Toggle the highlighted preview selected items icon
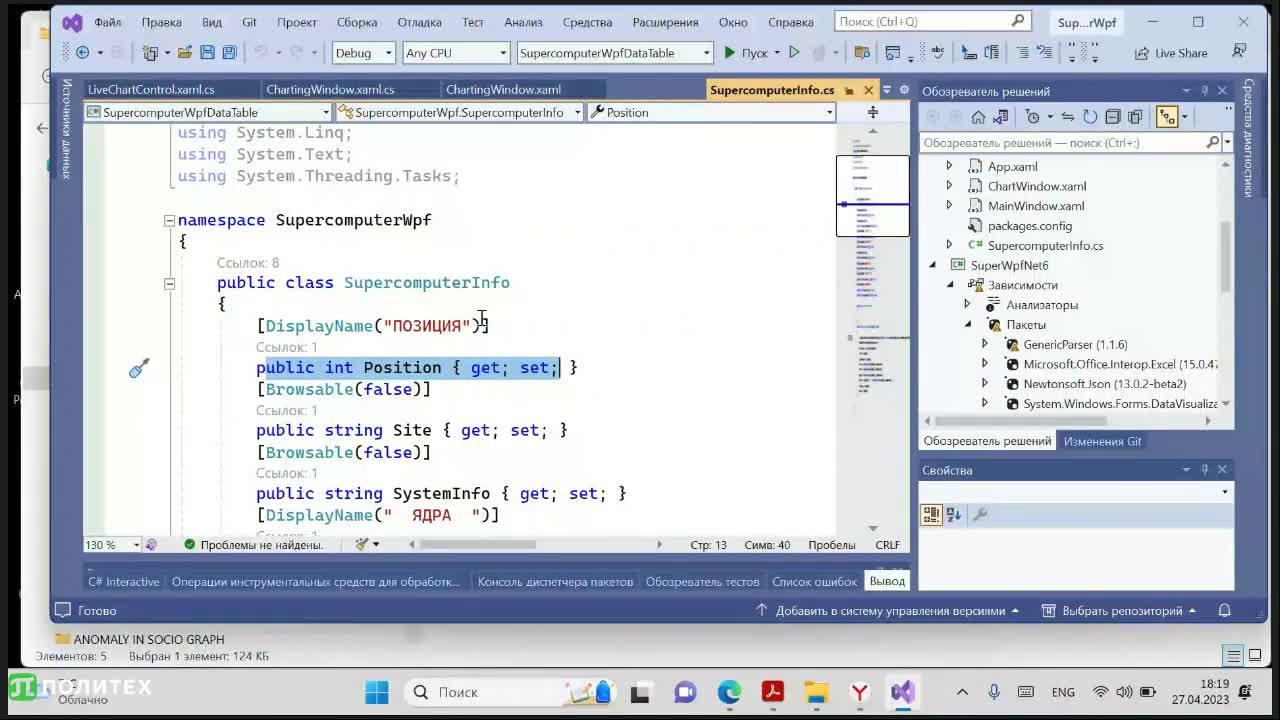This screenshot has height=720, width=1280. tap(1167, 117)
